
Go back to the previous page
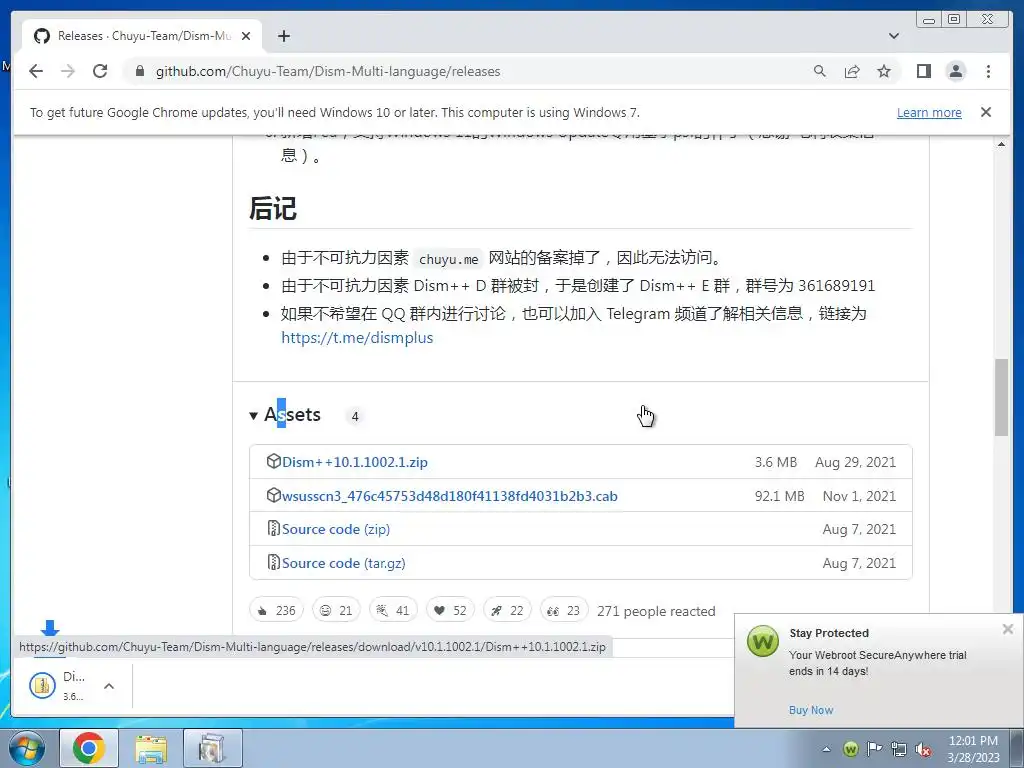coord(36,71)
